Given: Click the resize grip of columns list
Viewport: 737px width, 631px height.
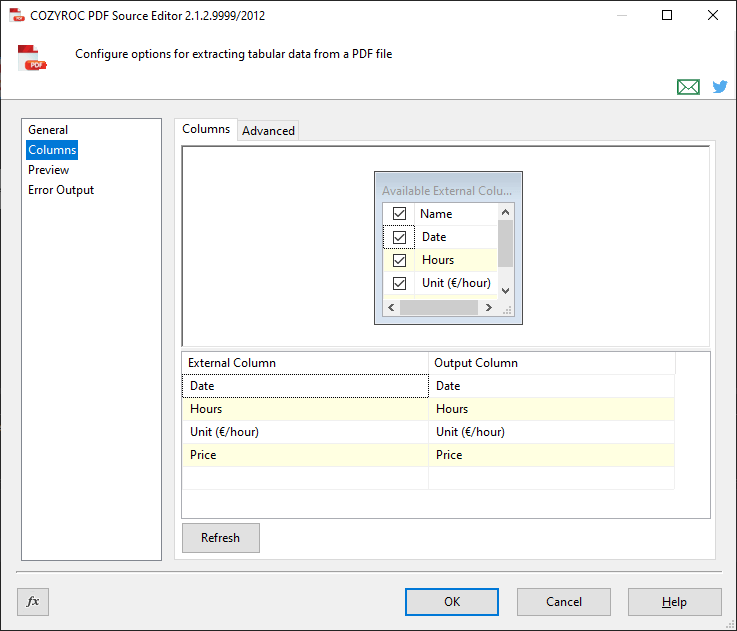Looking at the screenshot, I should 507,310.
